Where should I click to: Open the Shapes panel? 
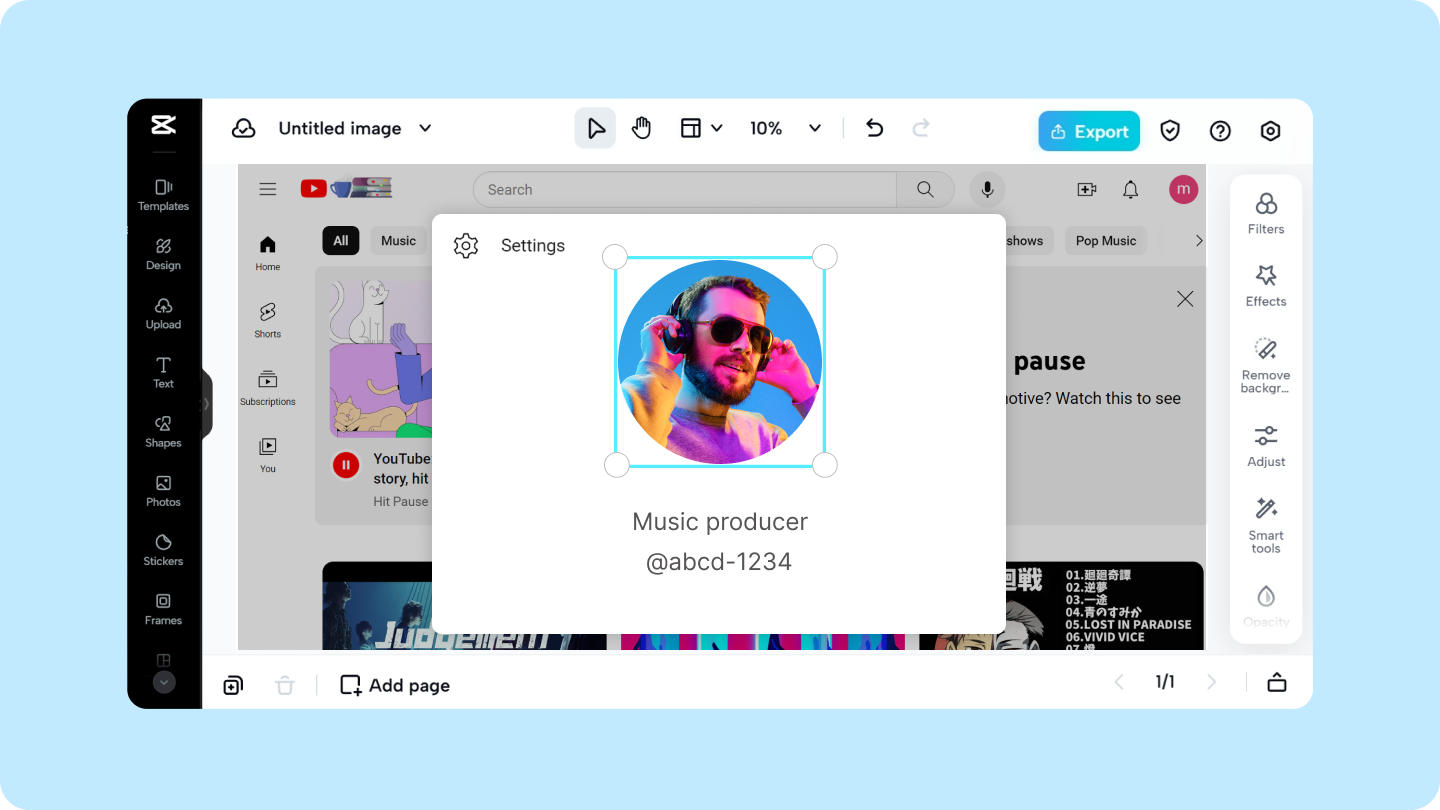coord(163,431)
